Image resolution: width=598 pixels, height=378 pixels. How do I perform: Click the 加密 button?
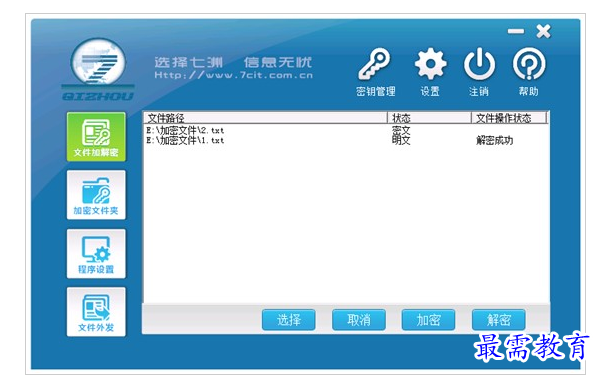pyautogui.click(x=428, y=320)
